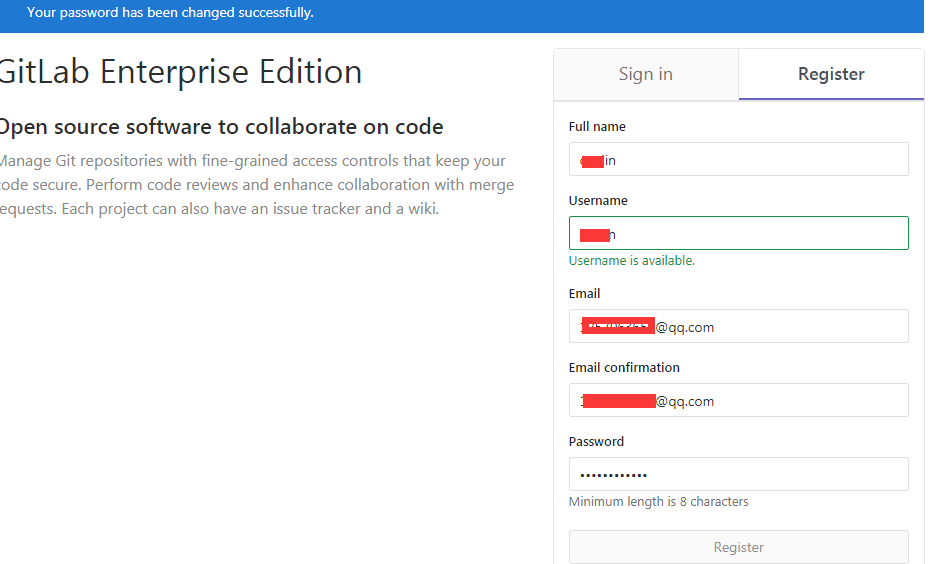This screenshot has height=564, width=949.
Task: Click the 'Username' field label
Action: tap(598, 200)
